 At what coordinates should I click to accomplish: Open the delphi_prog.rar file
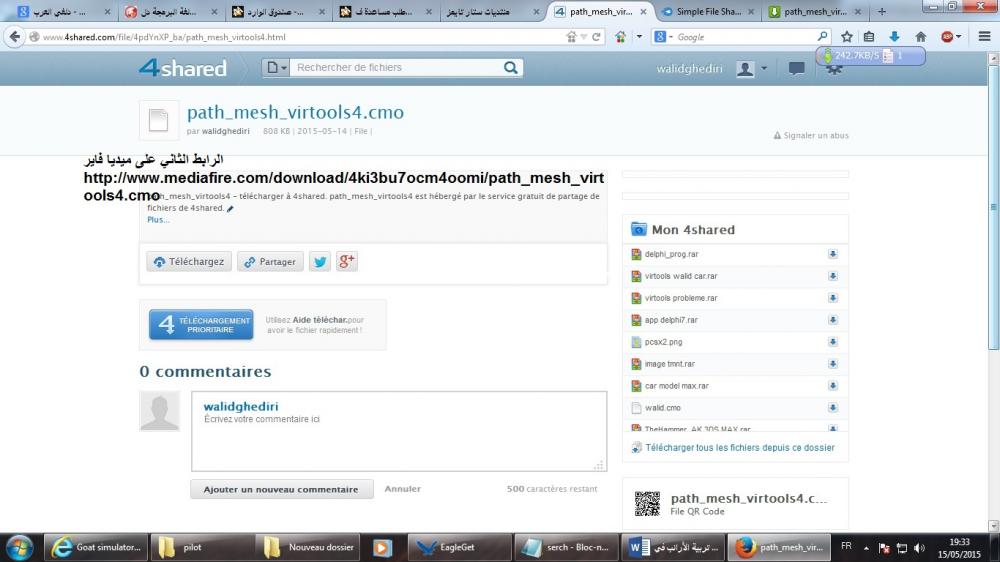(x=671, y=254)
